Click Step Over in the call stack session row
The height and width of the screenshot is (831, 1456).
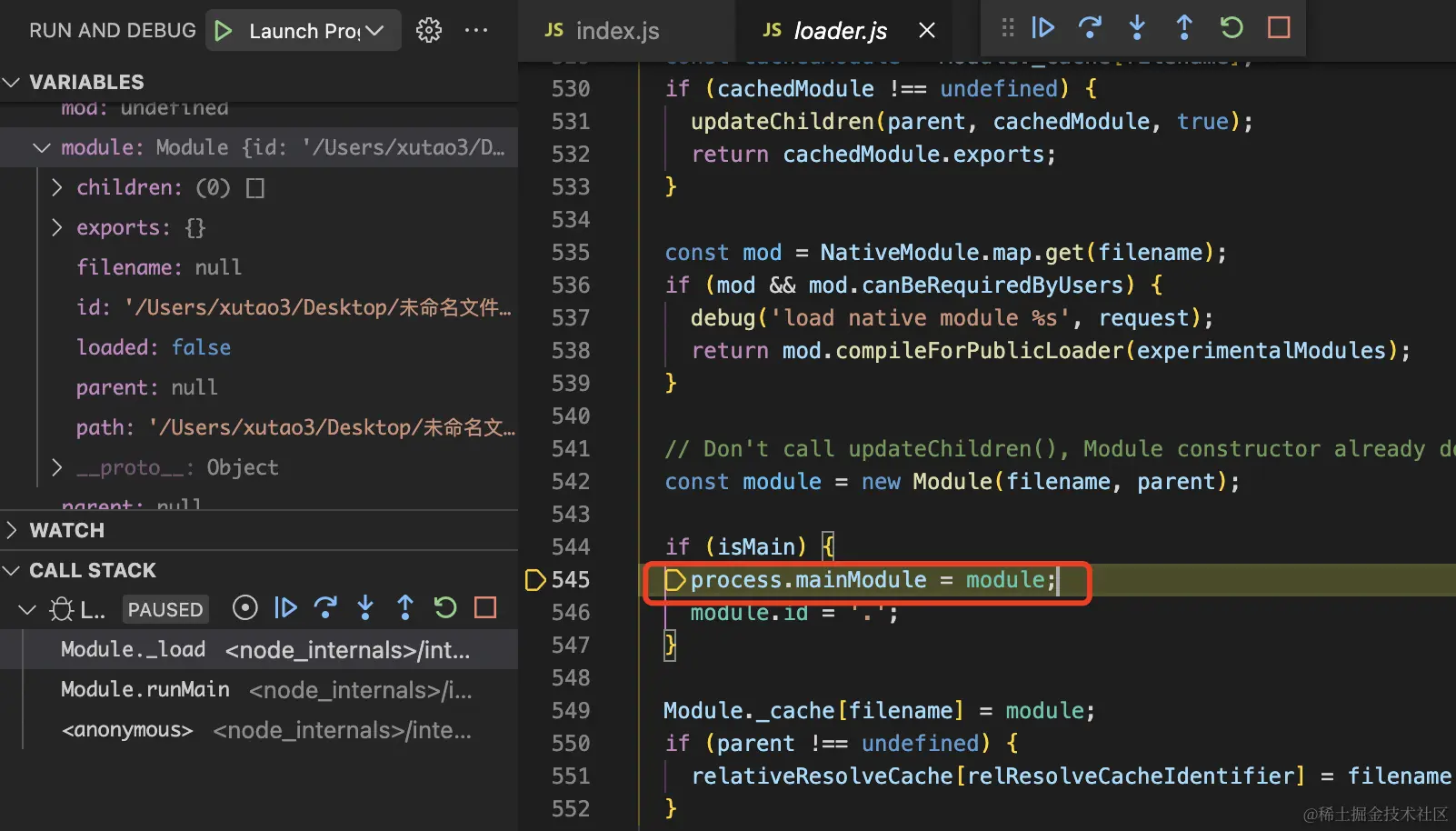325,607
